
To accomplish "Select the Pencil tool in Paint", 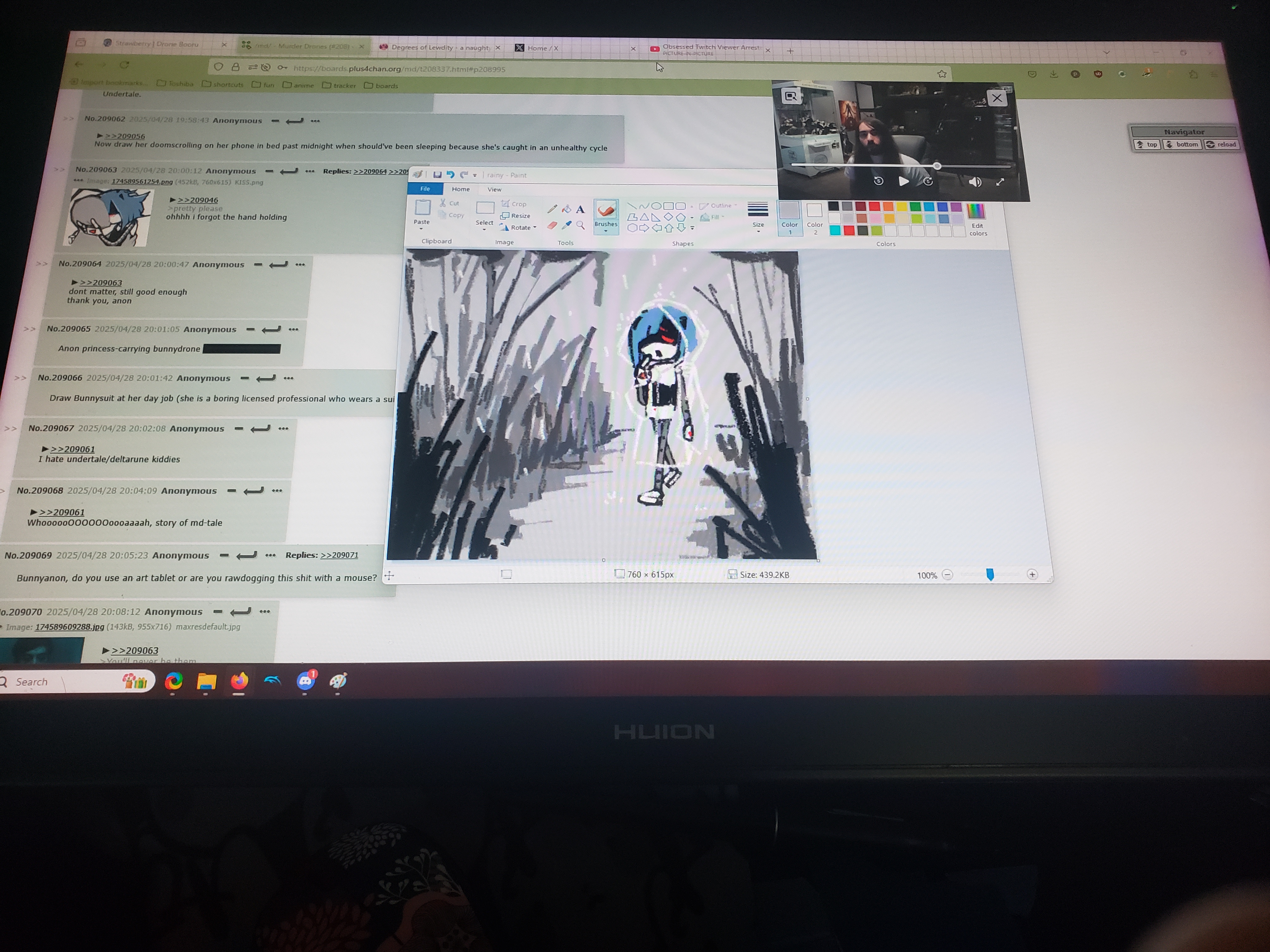I will 552,209.
